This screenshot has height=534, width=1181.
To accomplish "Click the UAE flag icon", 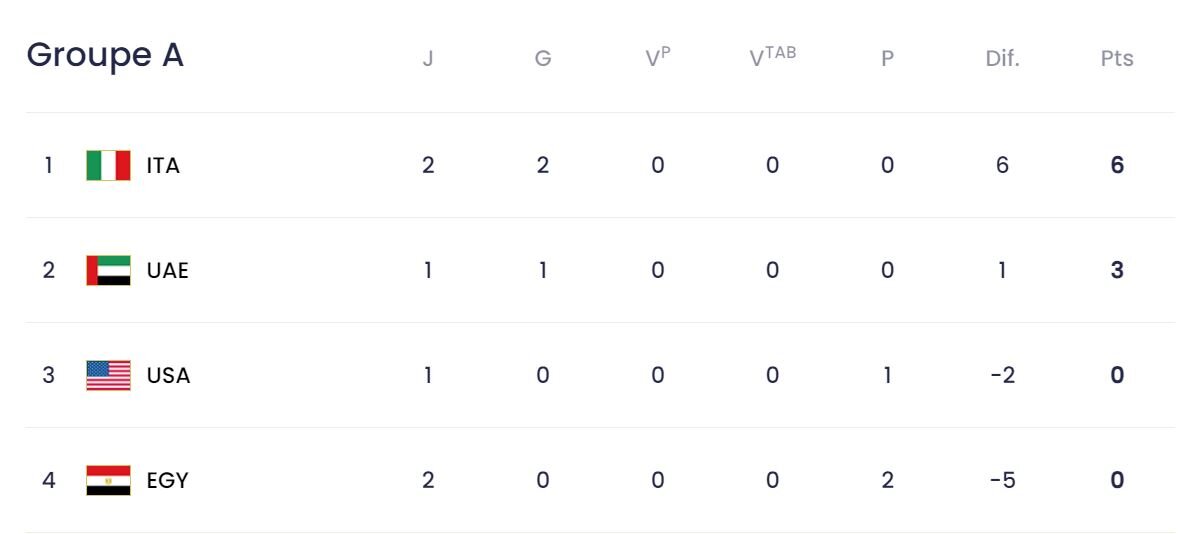I will (108, 270).
